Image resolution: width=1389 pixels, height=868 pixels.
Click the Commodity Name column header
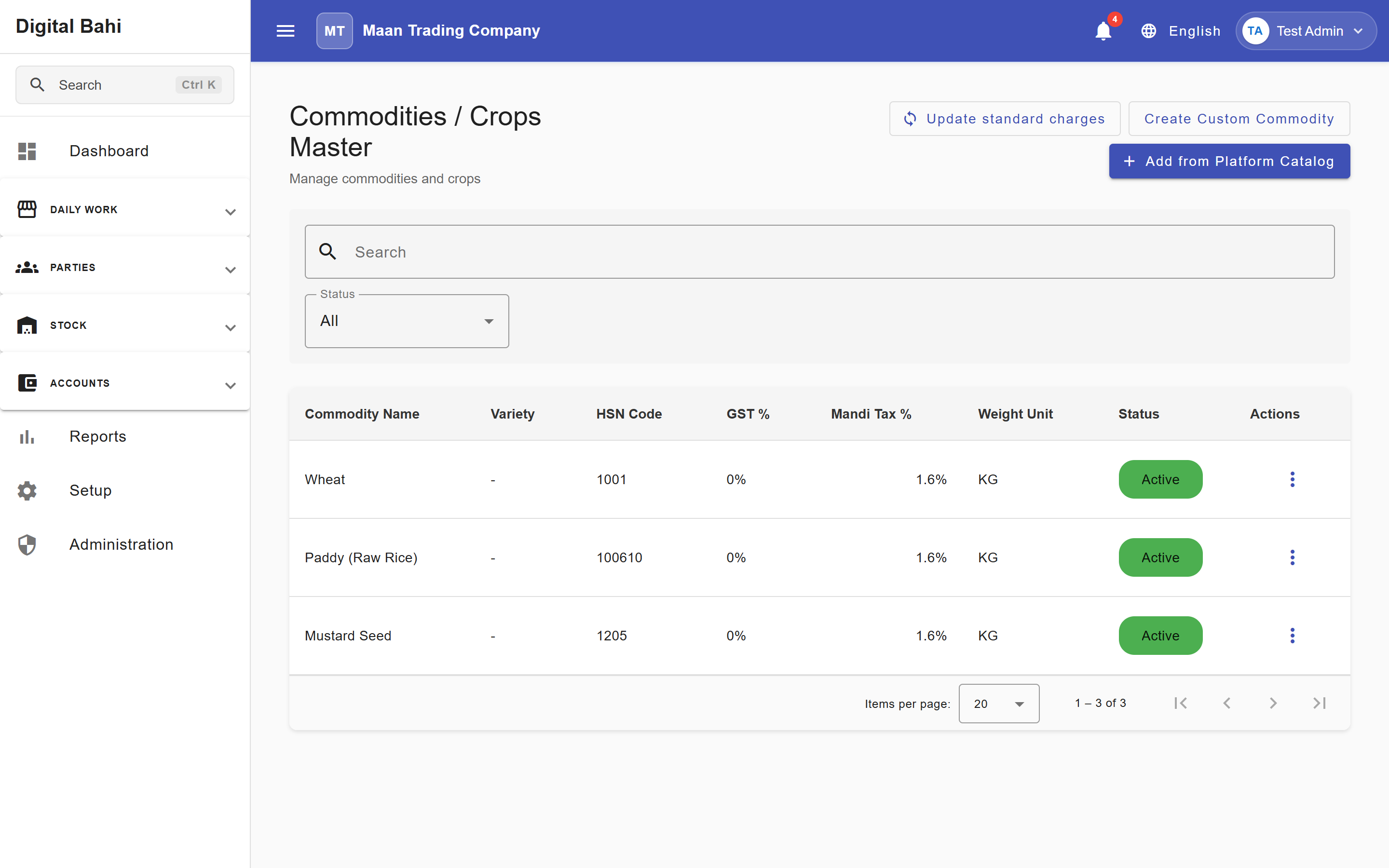coord(362,414)
